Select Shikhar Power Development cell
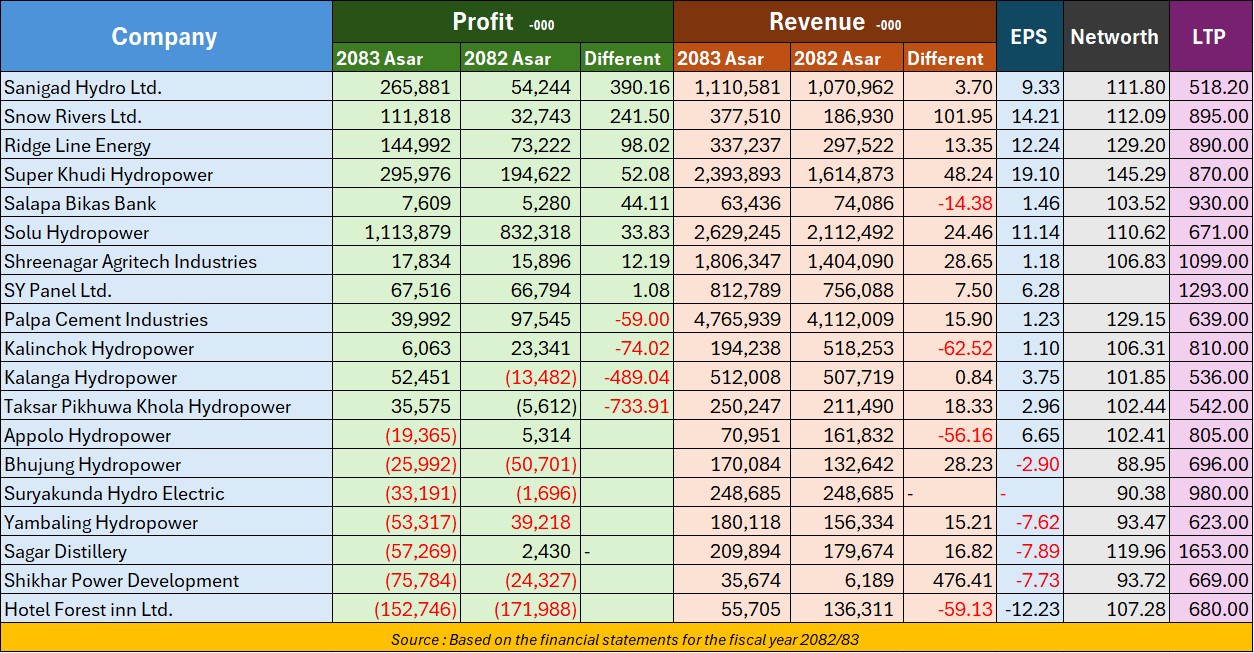 click(166, 580)
